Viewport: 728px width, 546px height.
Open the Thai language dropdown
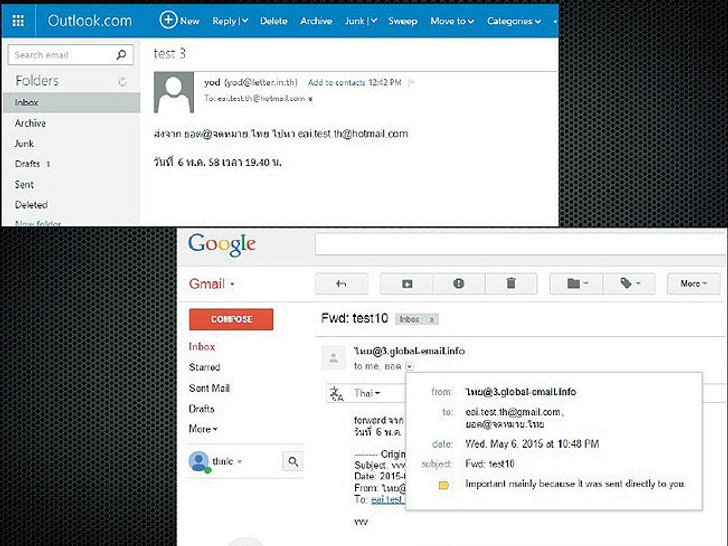[x=367, y=393]
